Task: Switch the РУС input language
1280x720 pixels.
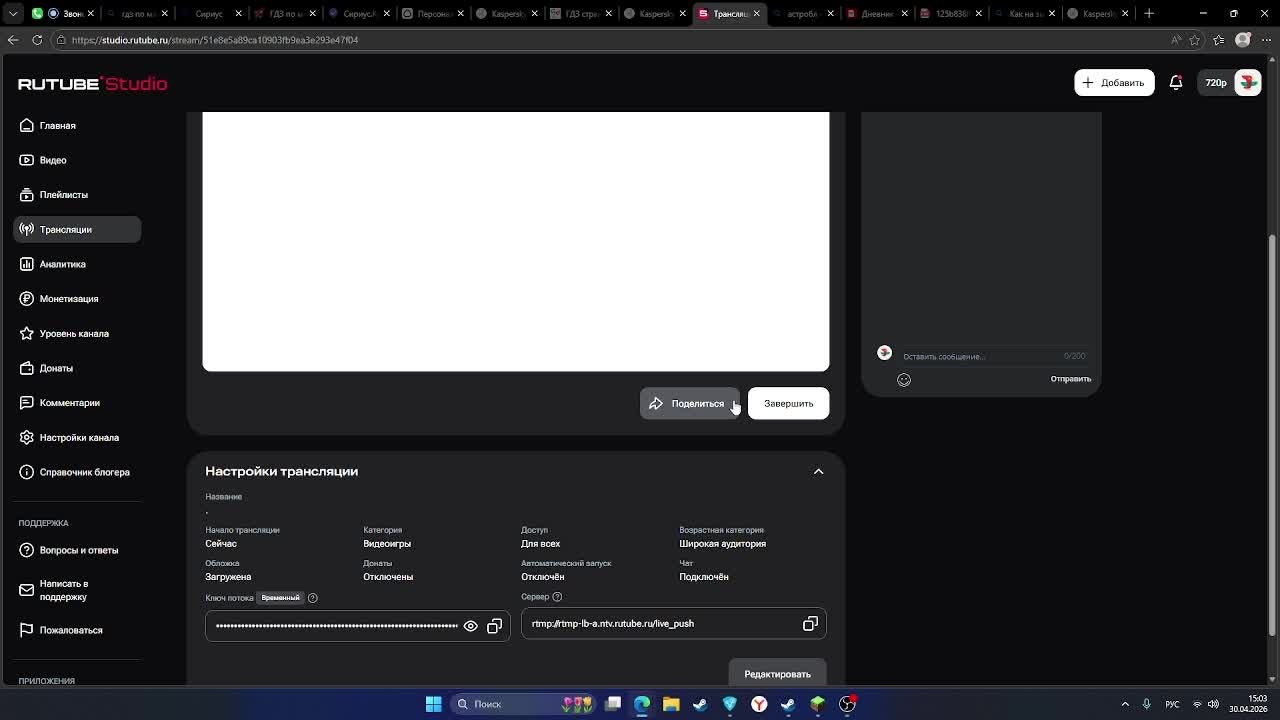Action: 1171,704
